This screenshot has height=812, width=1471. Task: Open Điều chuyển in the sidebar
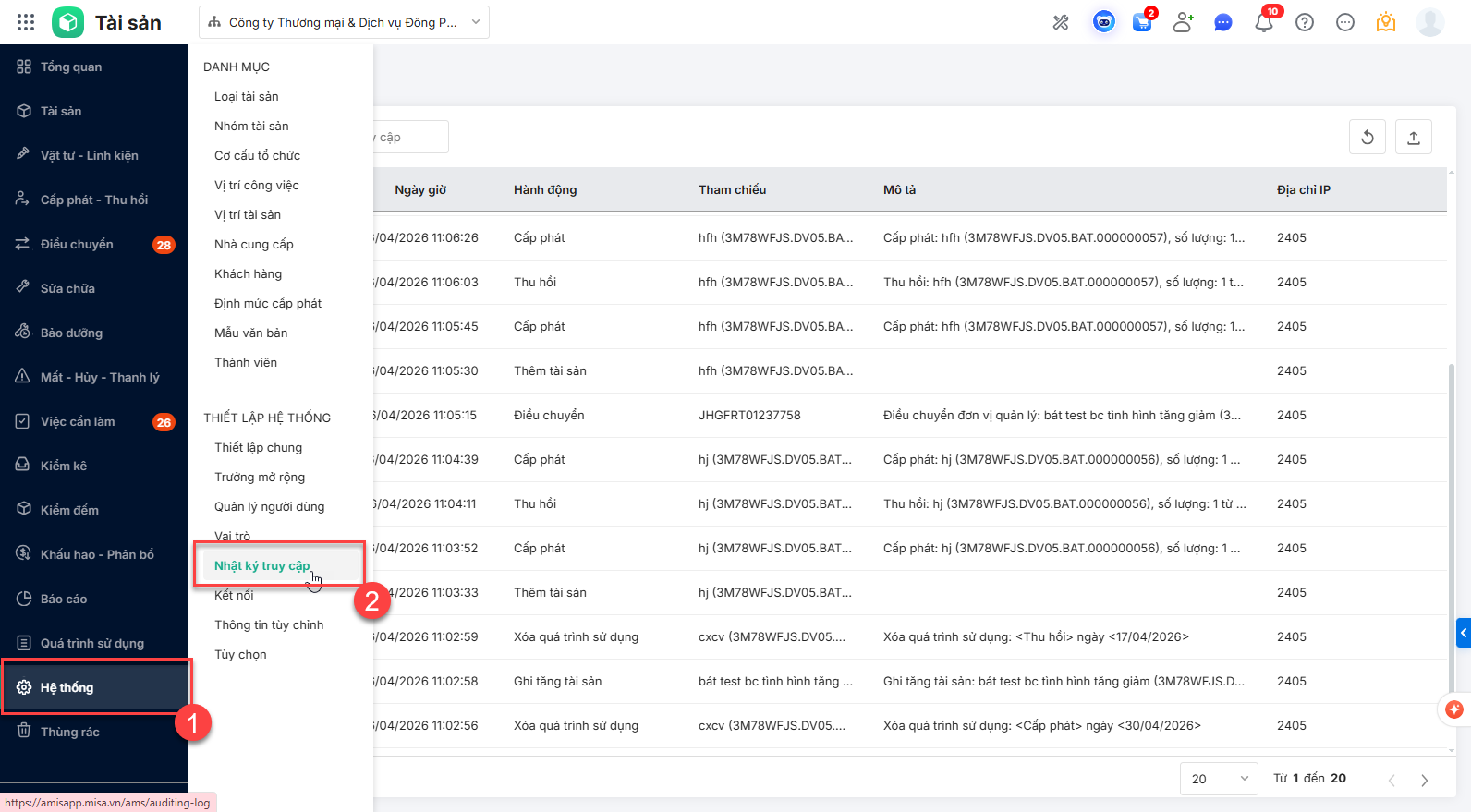[x=77, y=244]
